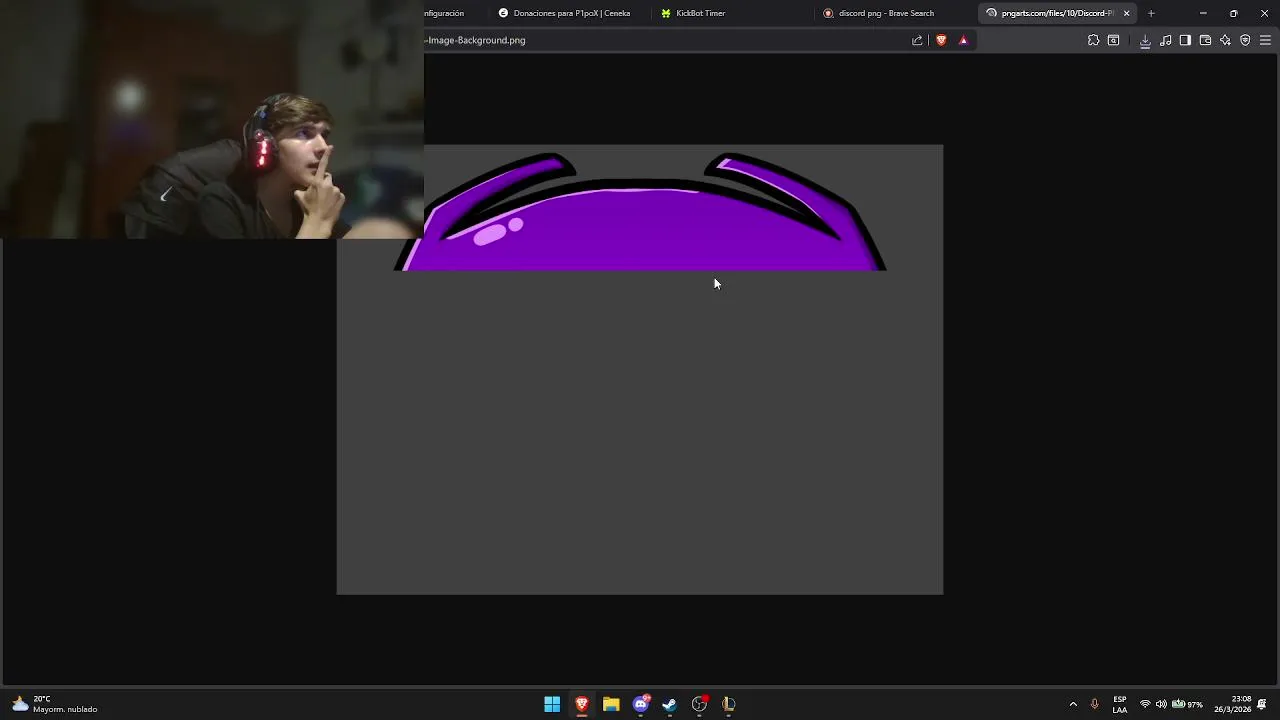Screen dimensions: 1280x720
Task: Close the pngarts.com tab
Action: [x=1126, y=13]
